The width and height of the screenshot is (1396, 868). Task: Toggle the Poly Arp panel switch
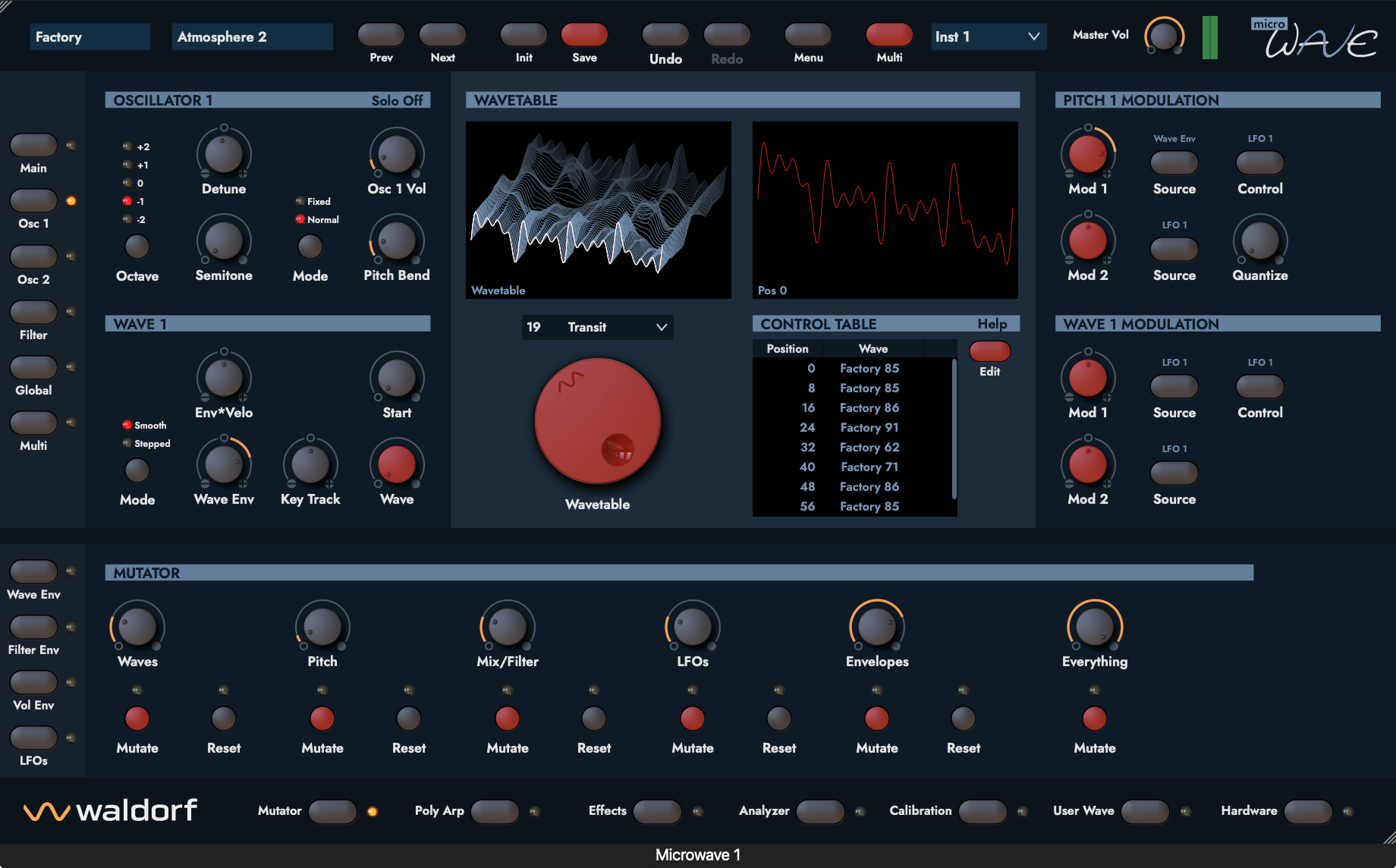pyautogui.click(x=495, y=811)
